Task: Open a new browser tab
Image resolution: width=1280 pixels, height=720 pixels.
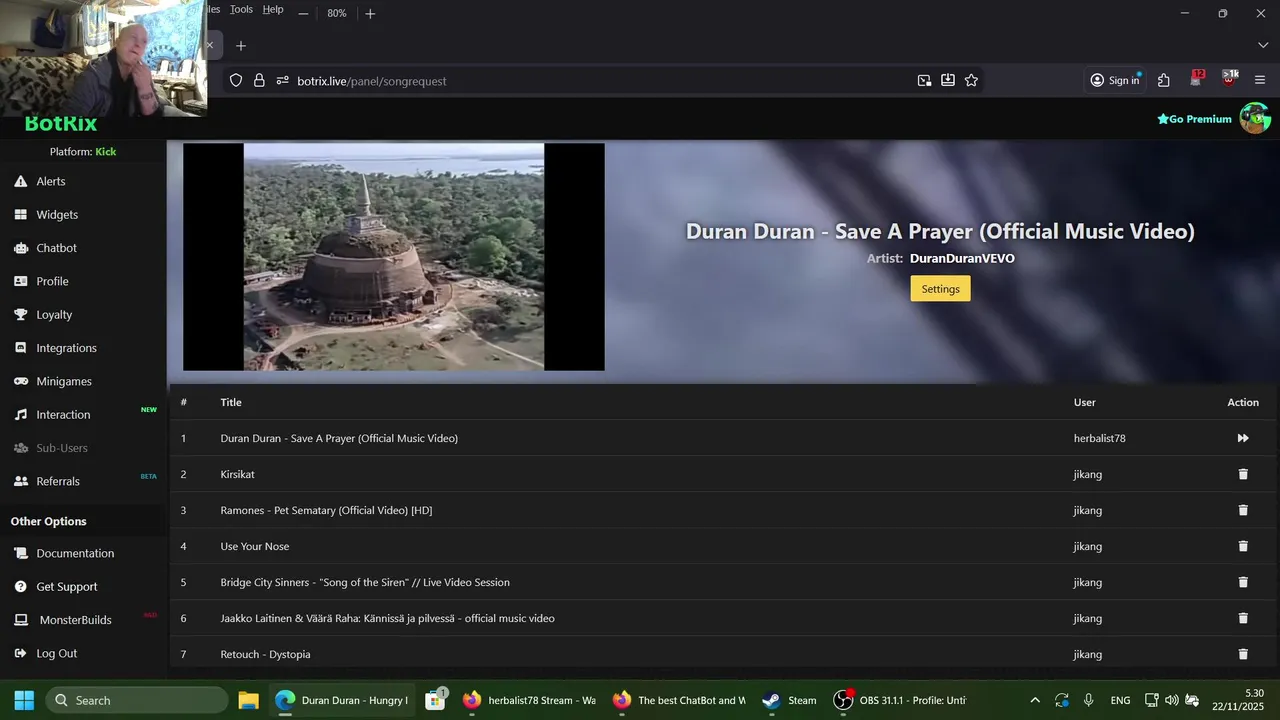Action: coord(241,45)
